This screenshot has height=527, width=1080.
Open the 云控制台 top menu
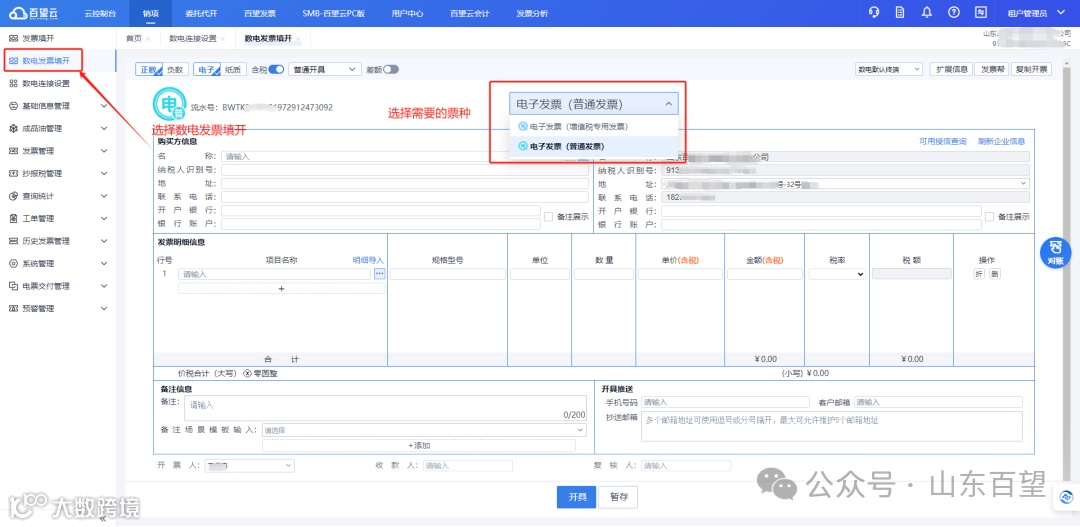(100, 13)
